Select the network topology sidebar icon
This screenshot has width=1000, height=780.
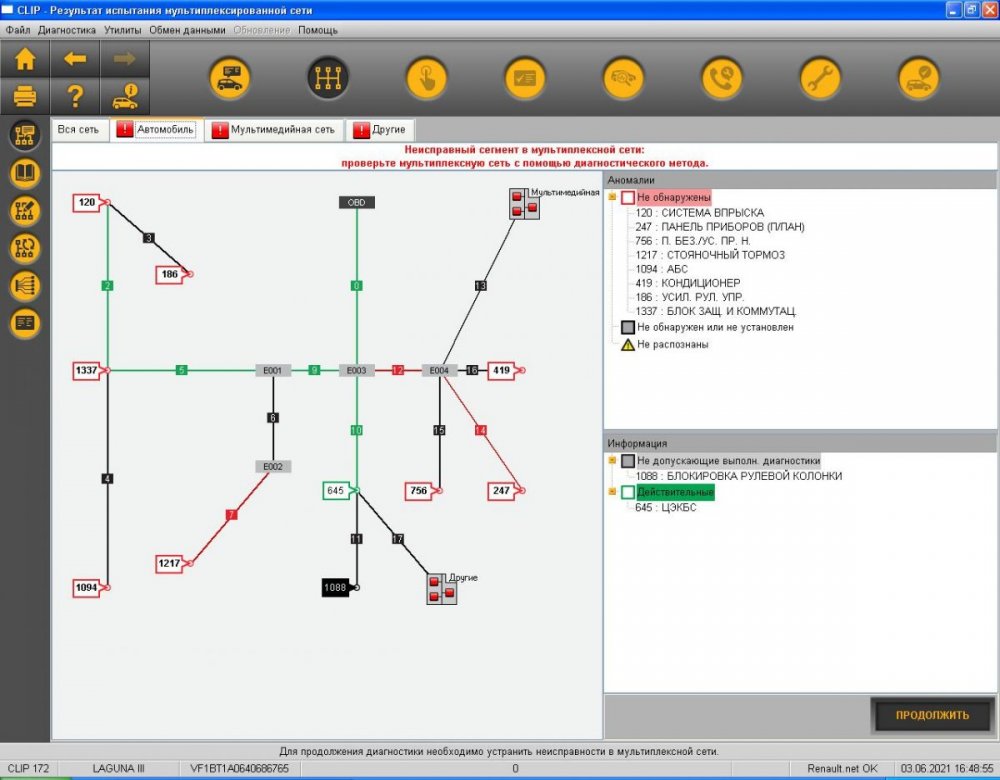pyautogui.click(x=25, y=135)
